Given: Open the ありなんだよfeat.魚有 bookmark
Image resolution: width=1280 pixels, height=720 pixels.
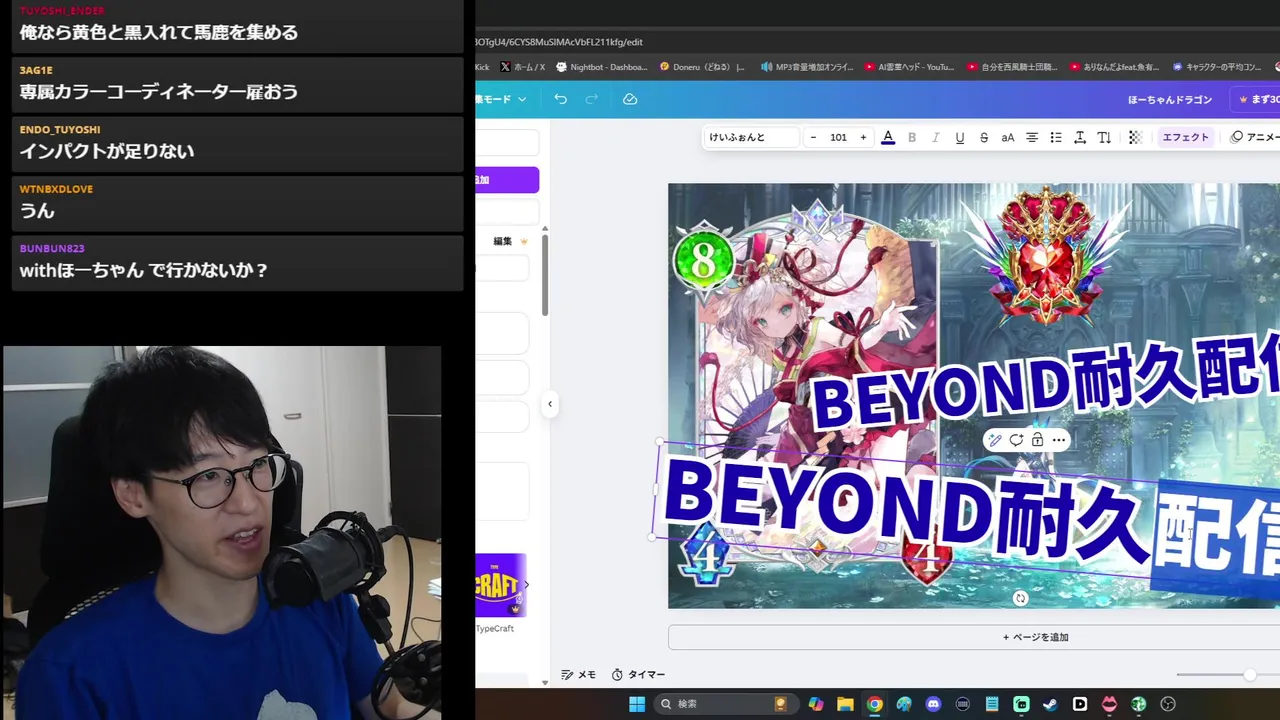Looking at the screenshot, I should pos(1114,67).
